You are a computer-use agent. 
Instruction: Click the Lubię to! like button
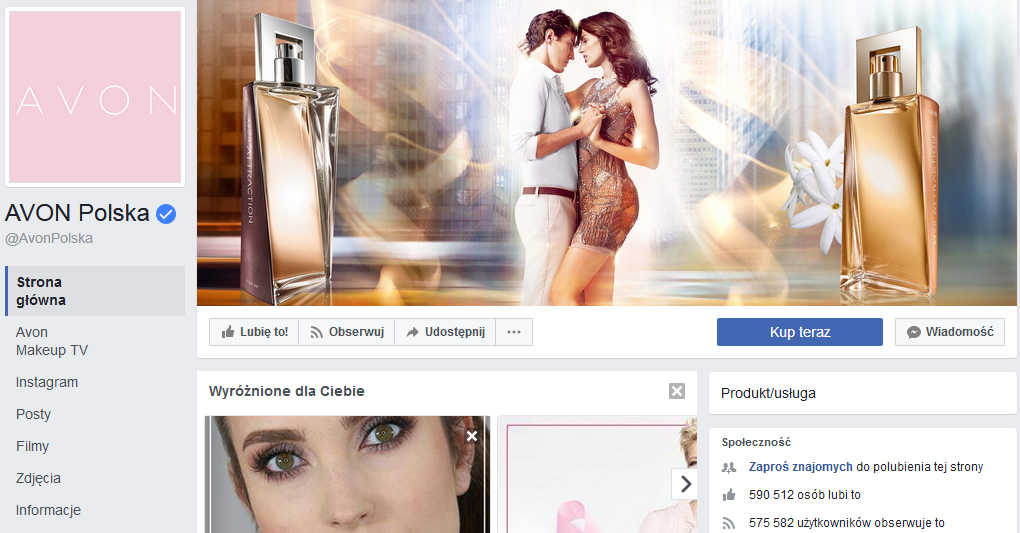click(x=254, y=332)
